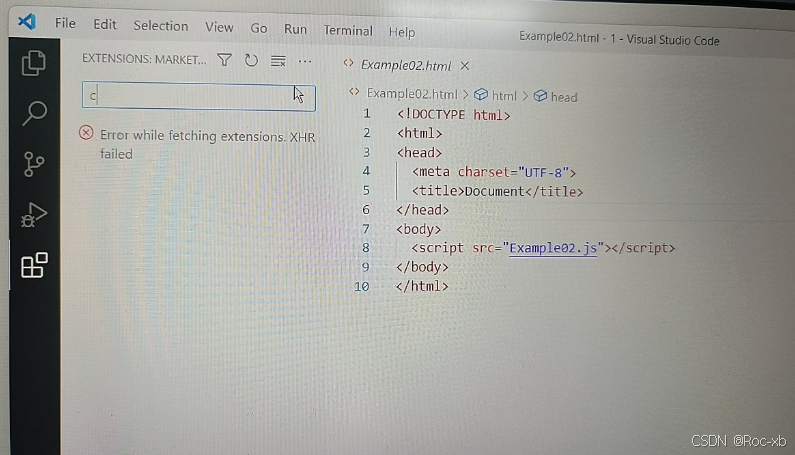
Task: Place cursor on the closing </head> tag
Action: 422,210
